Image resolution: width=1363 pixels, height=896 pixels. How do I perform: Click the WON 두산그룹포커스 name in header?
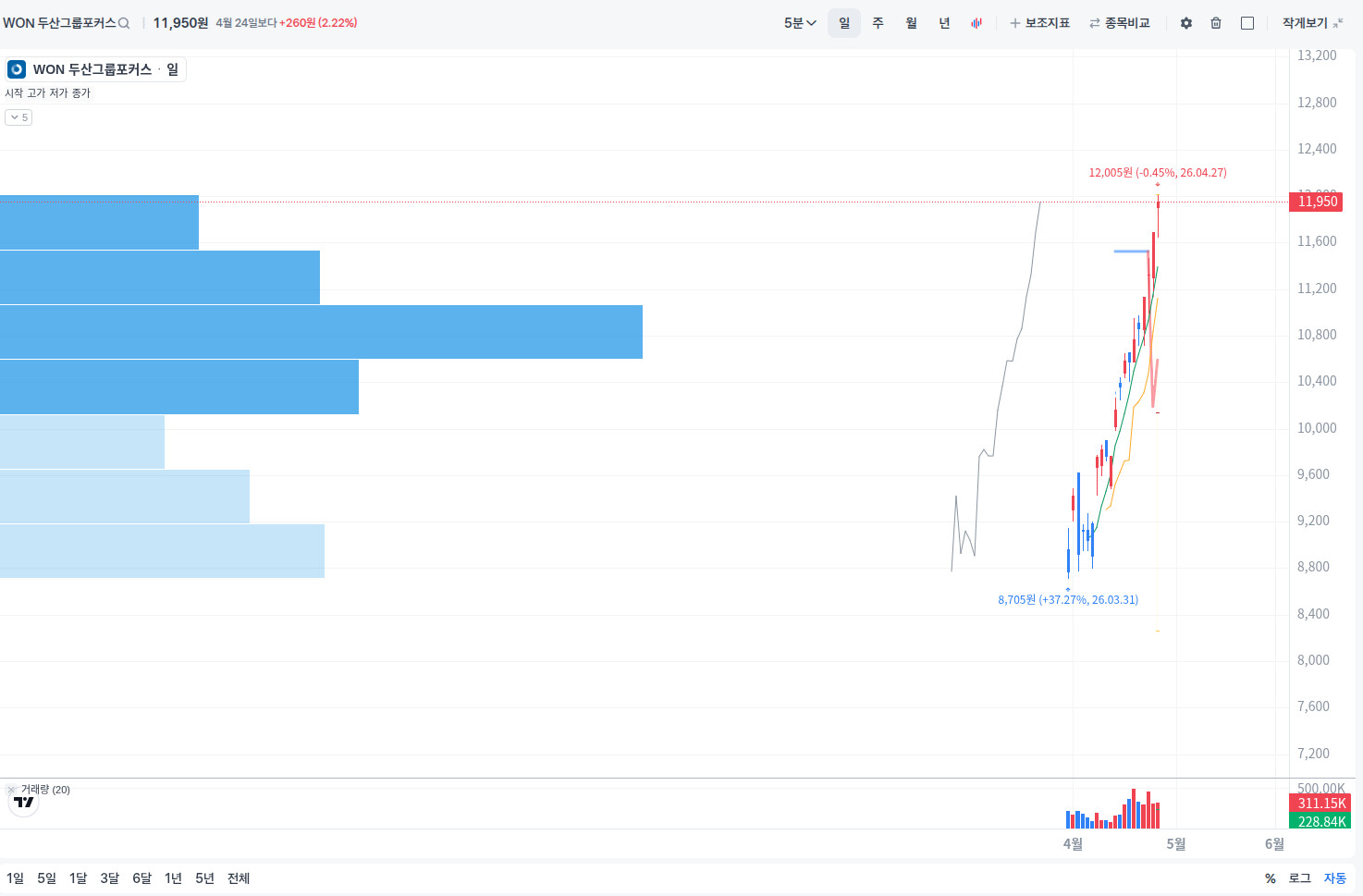coord(59,23)
